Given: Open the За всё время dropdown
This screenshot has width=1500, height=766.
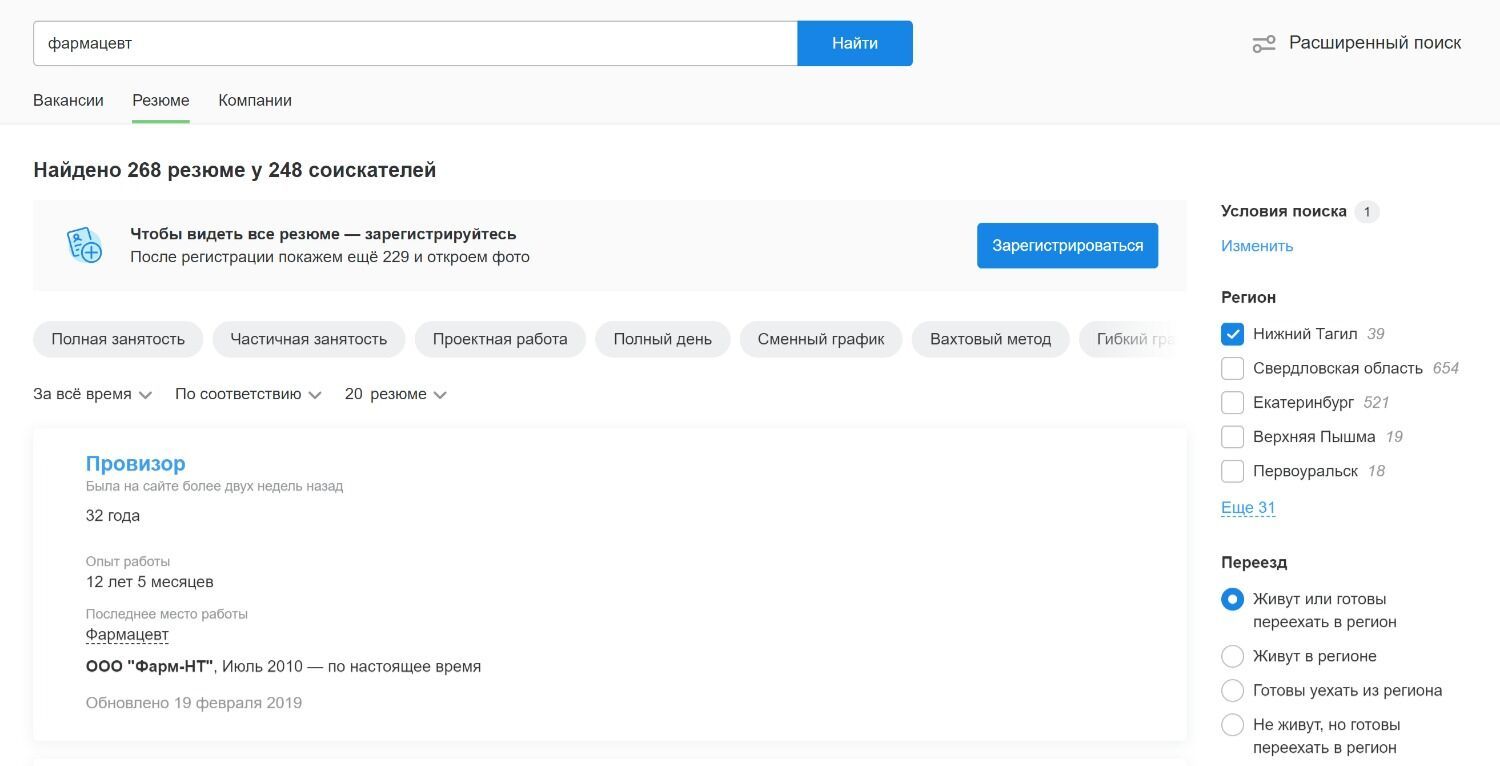Looking at the screenshot, I should (92, 394).
